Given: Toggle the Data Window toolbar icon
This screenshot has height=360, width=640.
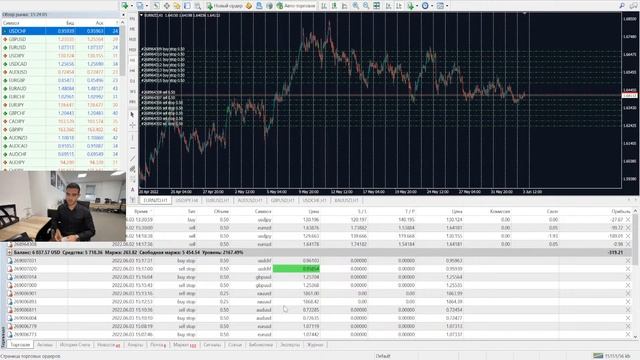Looking at the screenshot, I should (167, 6).
